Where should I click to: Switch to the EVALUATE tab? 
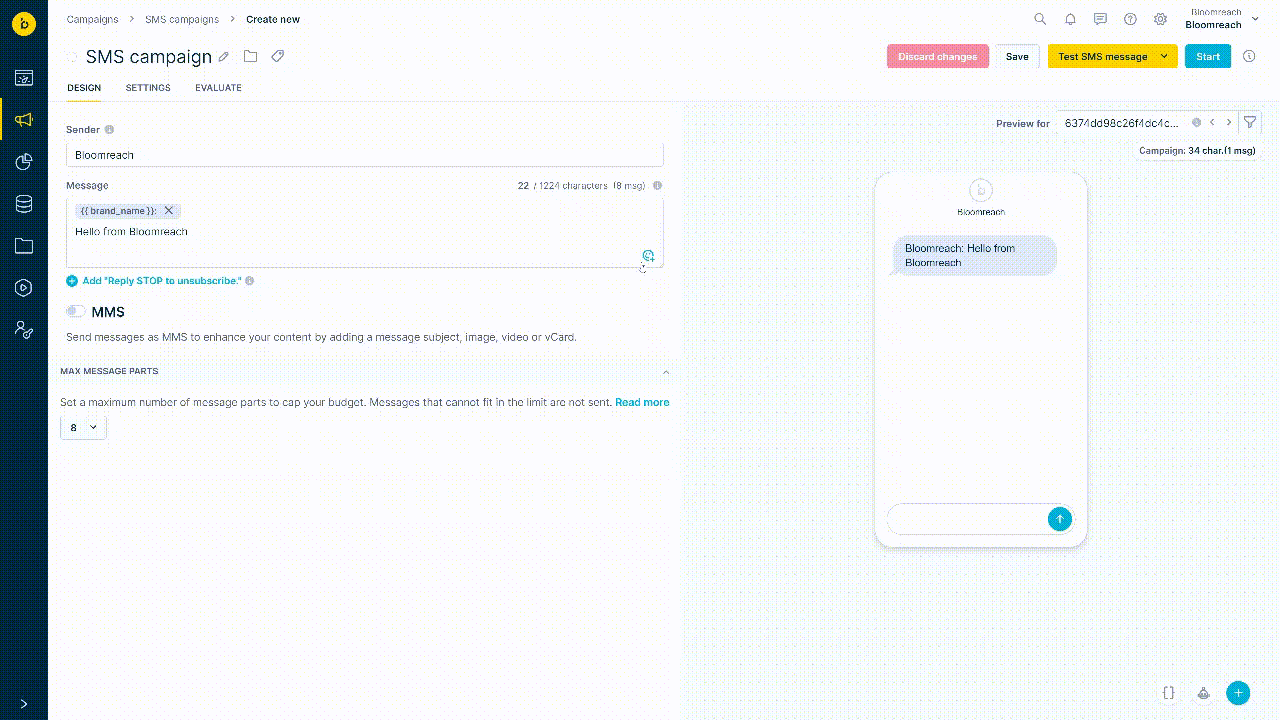[218, 88]
